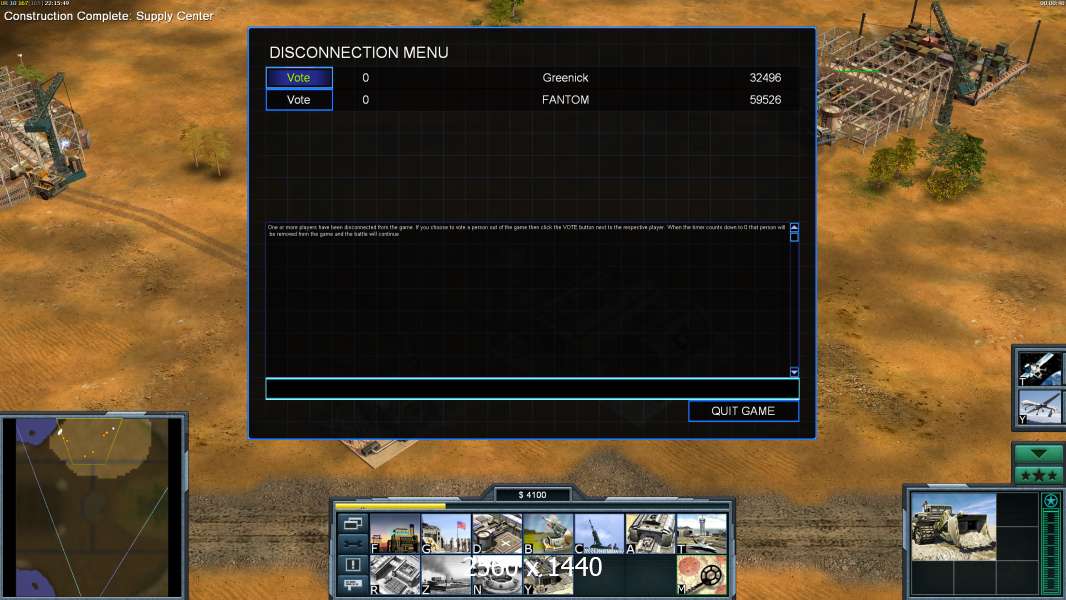
Task: Click the DISCONNECTION MENU title
Action: pyautogui.click(x=359, y=52)
